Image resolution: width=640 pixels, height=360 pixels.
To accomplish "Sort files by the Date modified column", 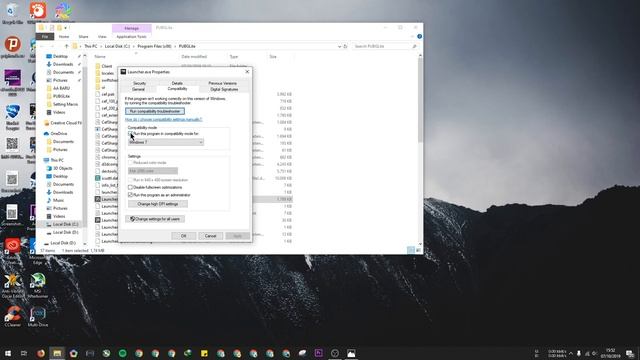I will (x=194, y=57).
